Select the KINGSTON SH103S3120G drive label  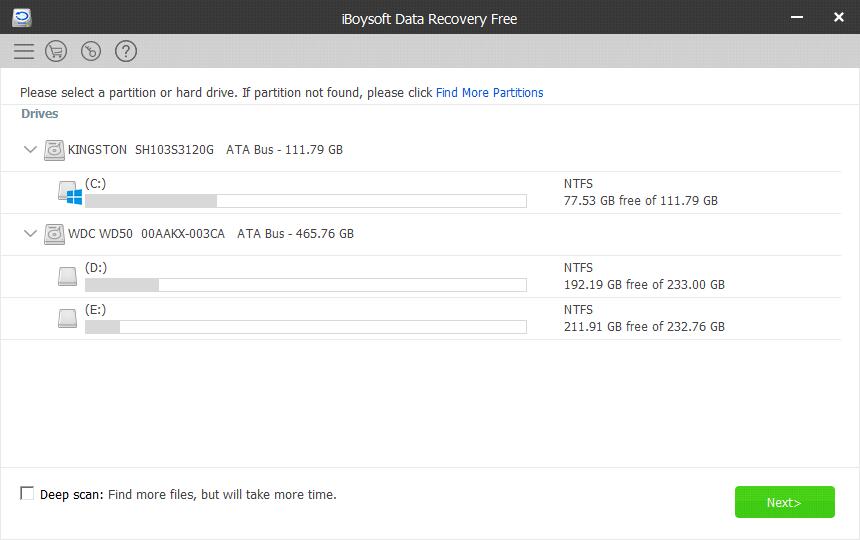tap(141, 150)
